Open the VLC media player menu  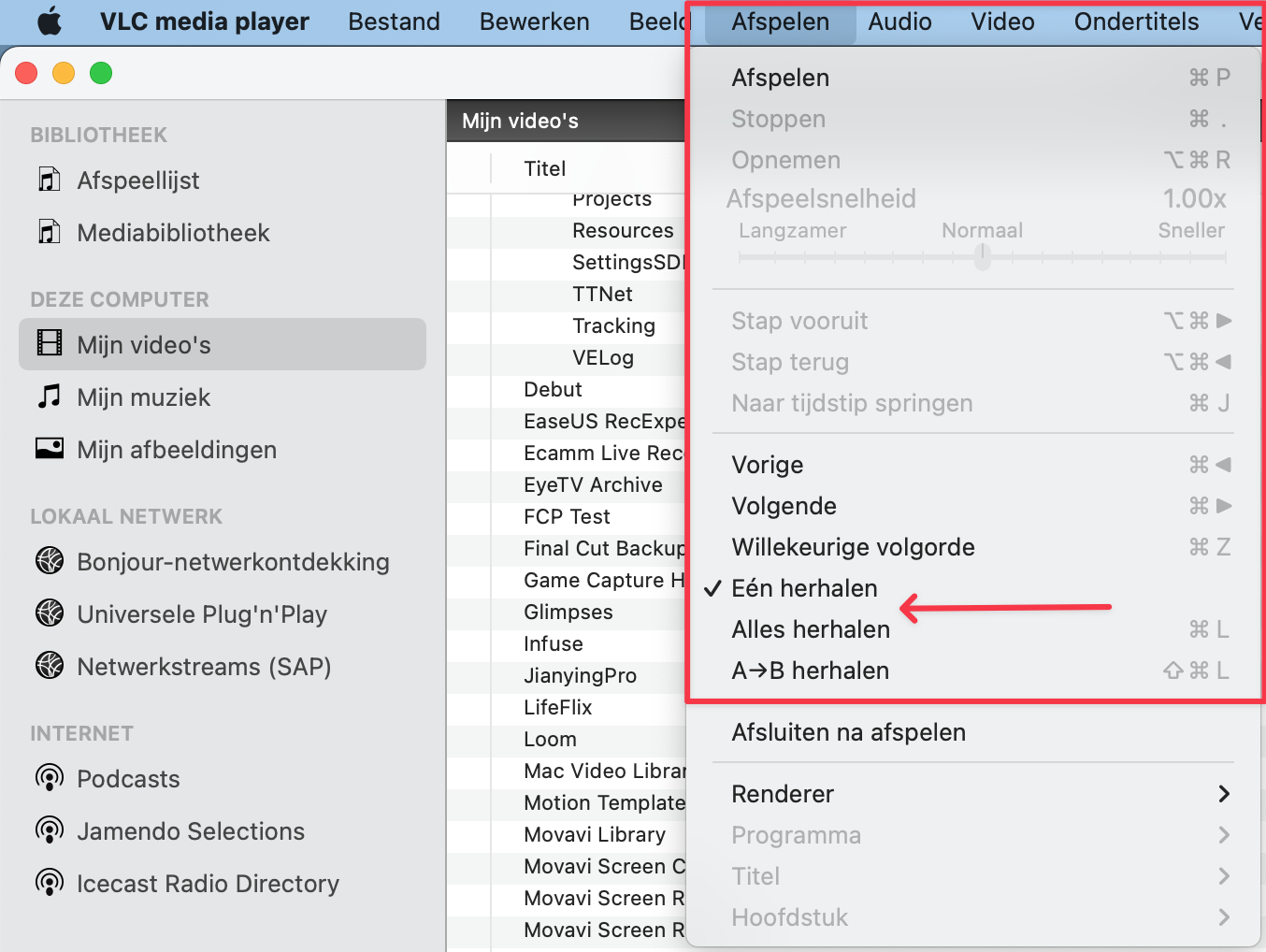point(205,22)
